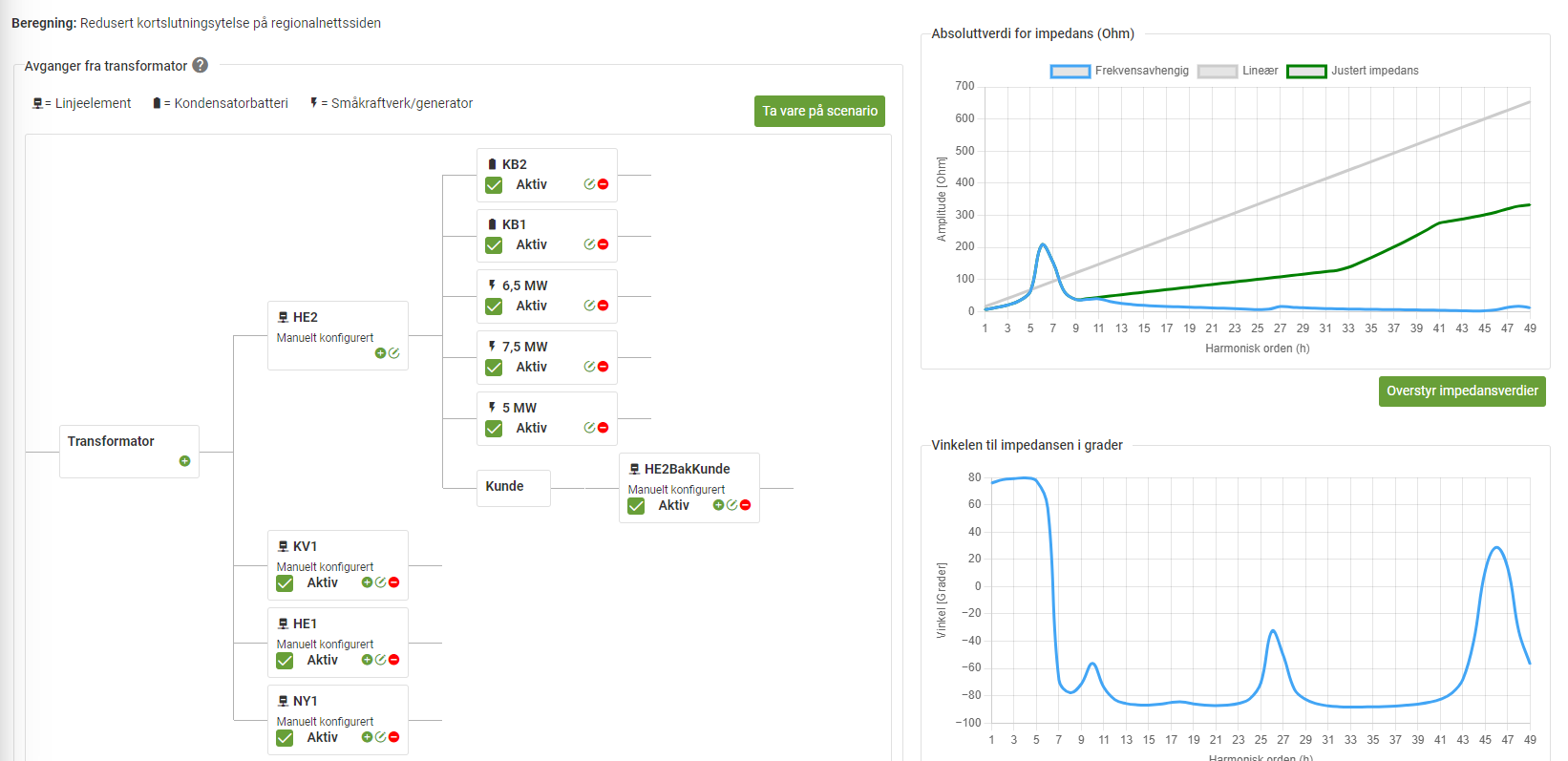This screenshot has width=1568, height=761.
Task: Click the Overstyr impedansverdier button
Action: pos(1462,391)
